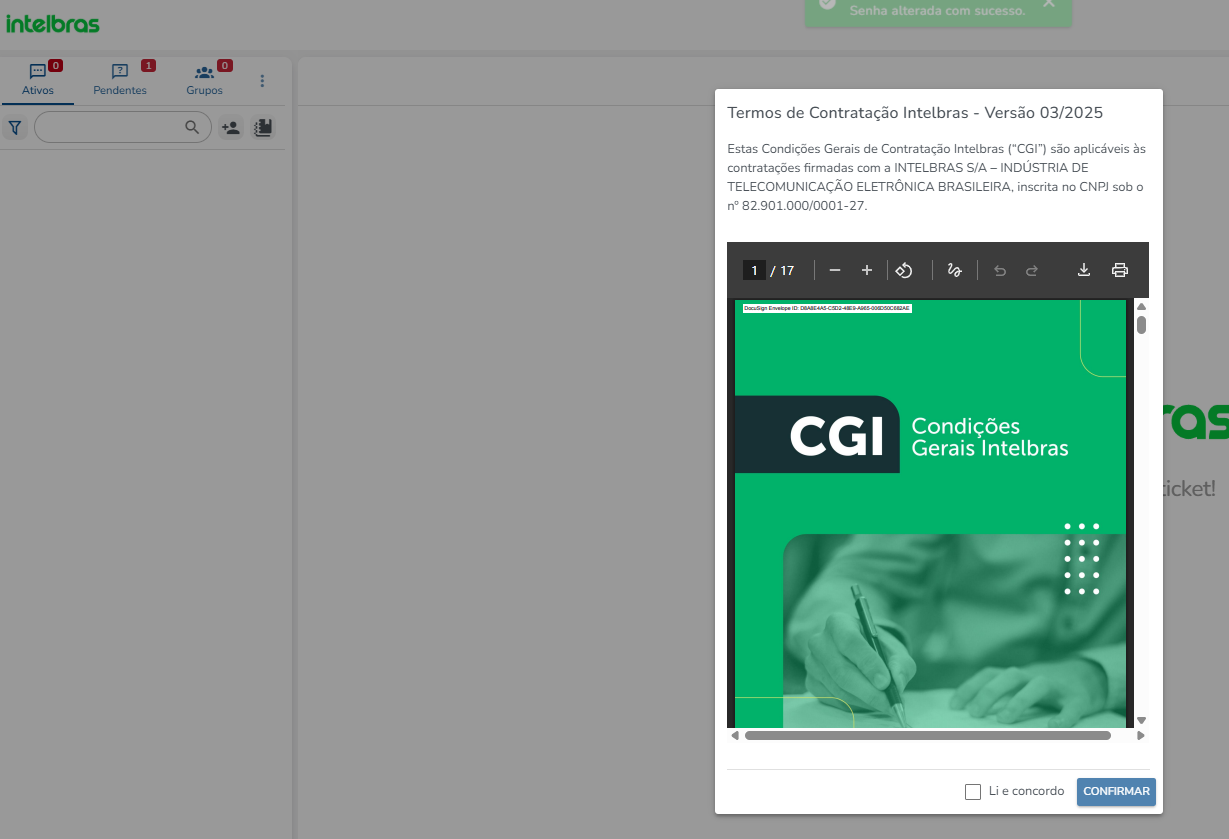Click the search field in sidebar
The width and height of the screenshot is (1229, 839).
pyautogui.click(x=123, y=127)
